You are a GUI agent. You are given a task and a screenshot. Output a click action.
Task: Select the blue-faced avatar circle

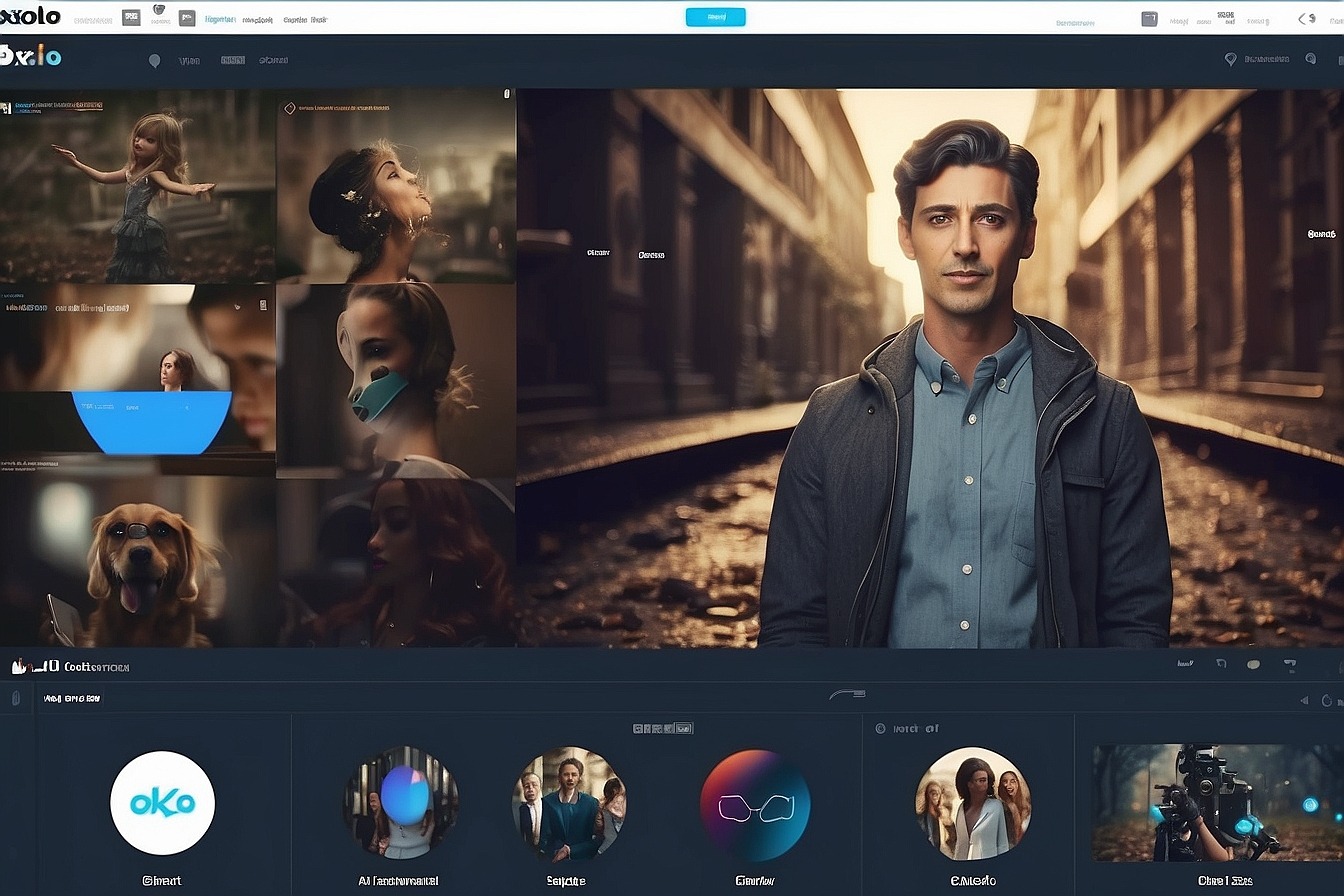(x=401, y=802)
